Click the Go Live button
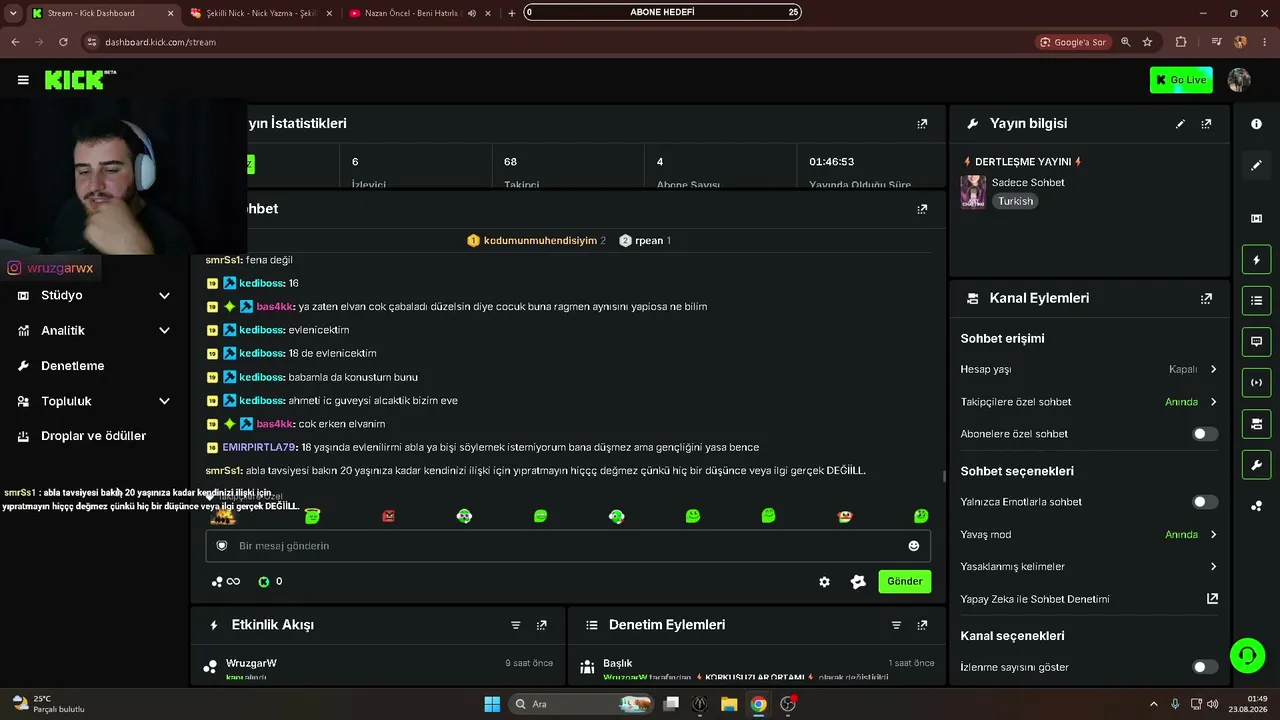Screen dimensions: 1280x720 tap(1181, 80)
